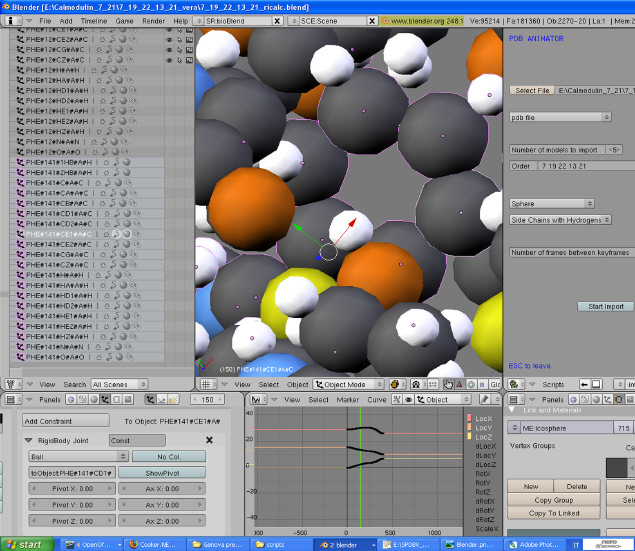Open the Timeline menu

[94, 20]
